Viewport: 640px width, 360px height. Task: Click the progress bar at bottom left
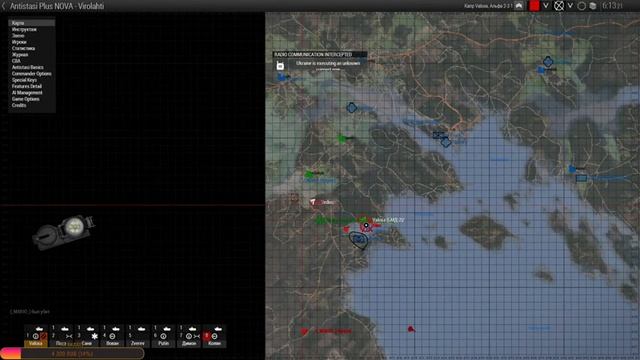click(x=72, y=353)
